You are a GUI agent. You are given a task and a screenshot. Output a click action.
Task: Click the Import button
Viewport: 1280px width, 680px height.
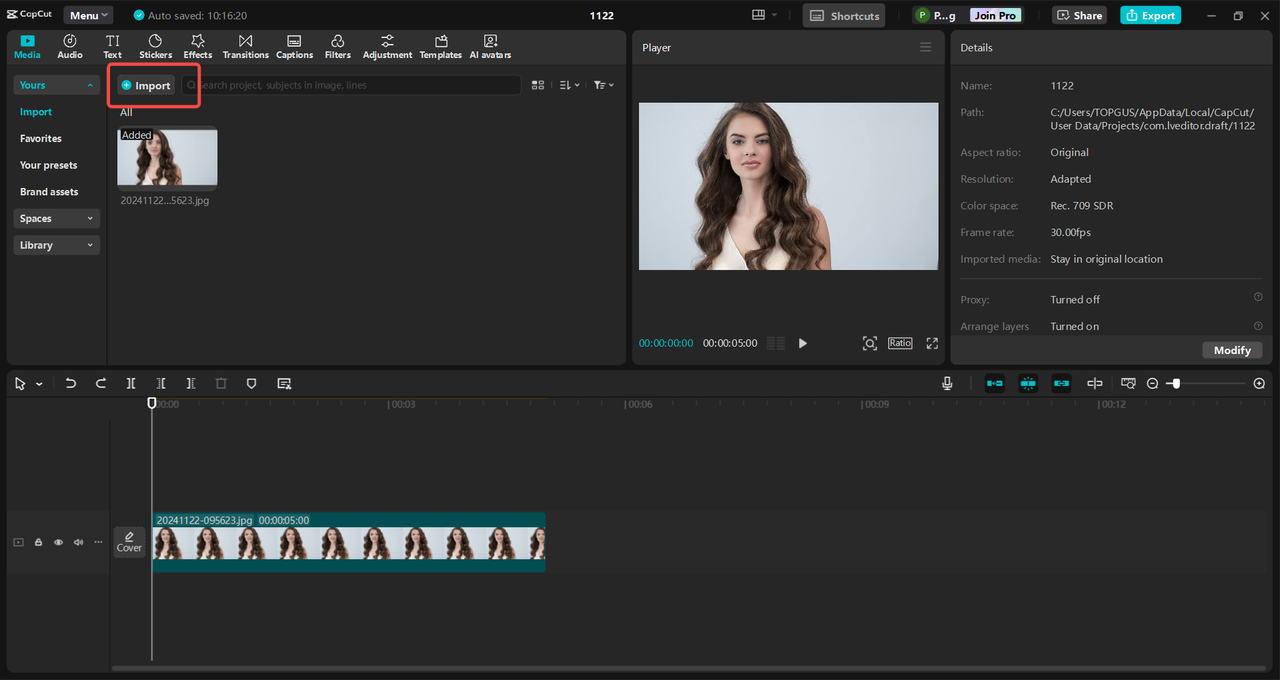point(146,85)
